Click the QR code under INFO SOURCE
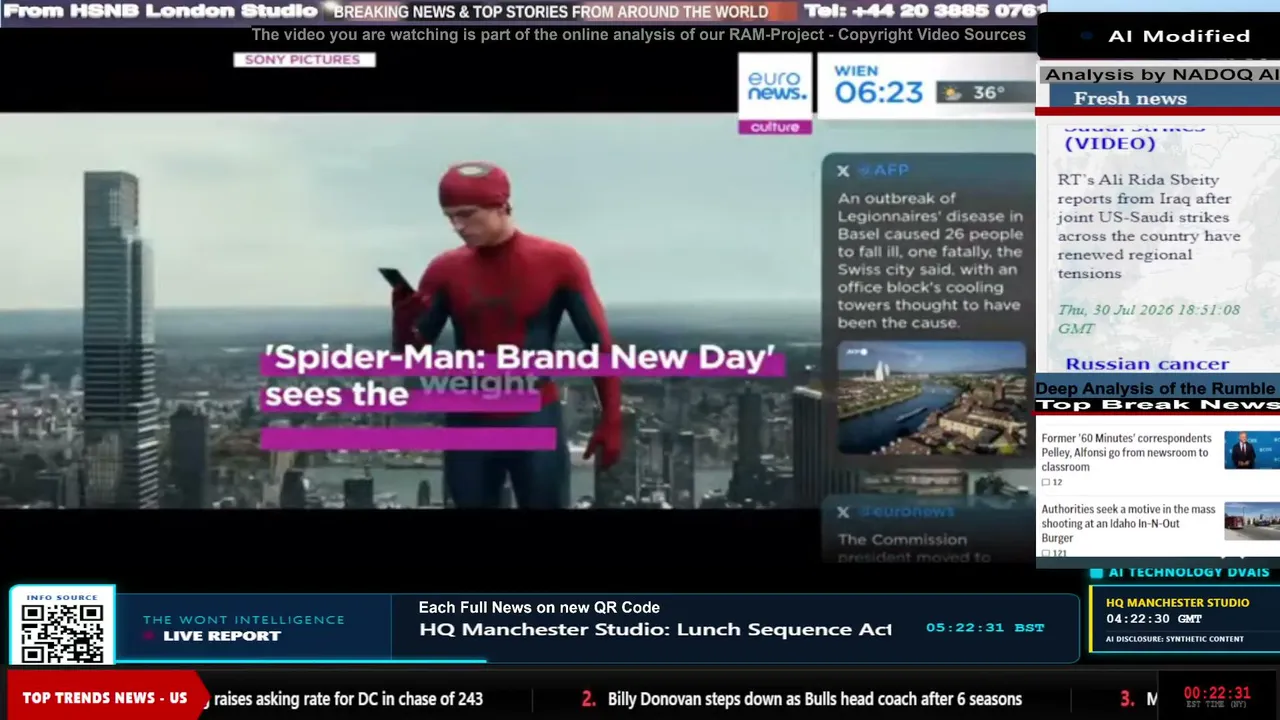 pyautogui.click(x=62, y=632)
